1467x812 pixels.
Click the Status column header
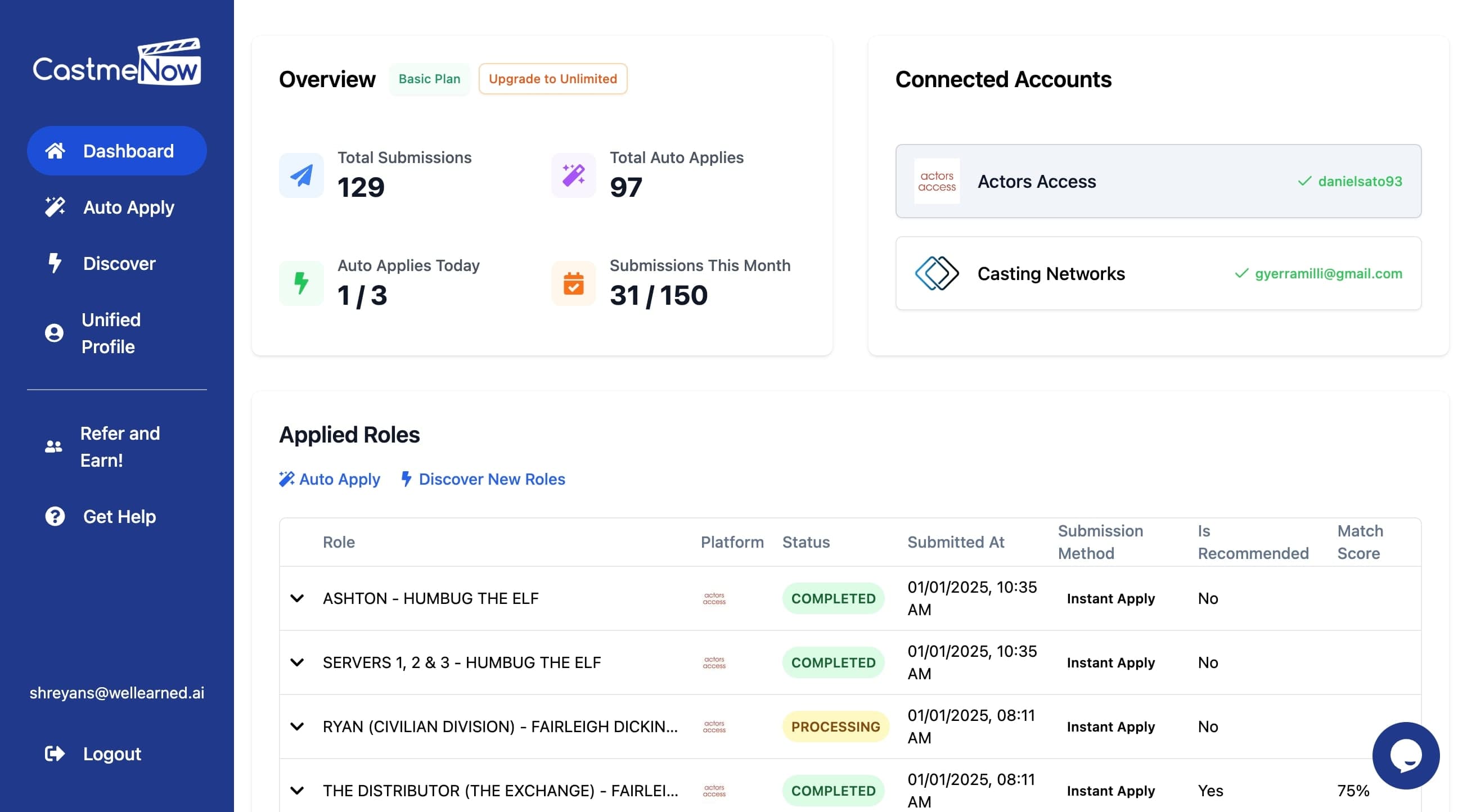coord(806,542)
